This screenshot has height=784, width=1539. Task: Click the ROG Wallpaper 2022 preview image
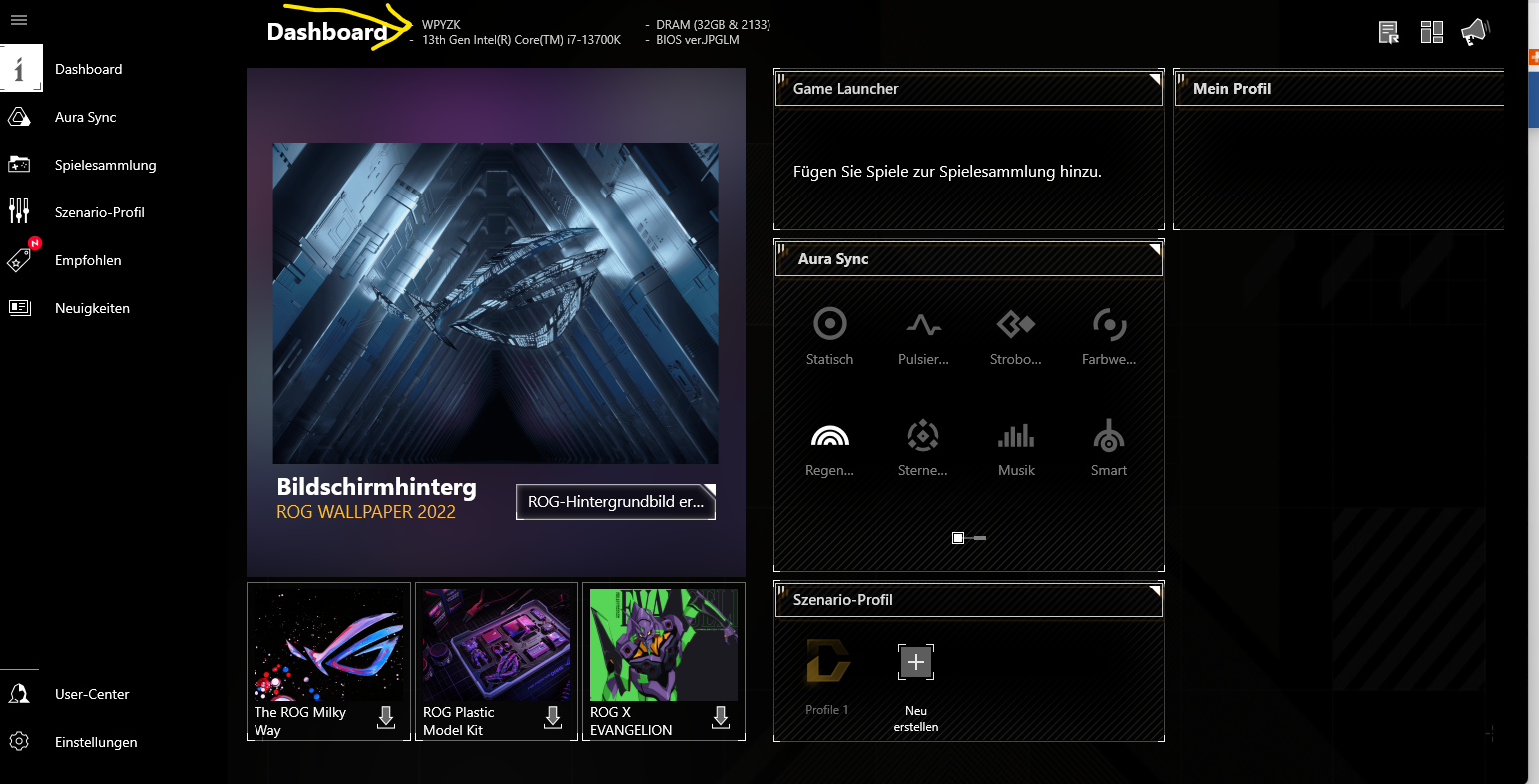tap(496, 303)
